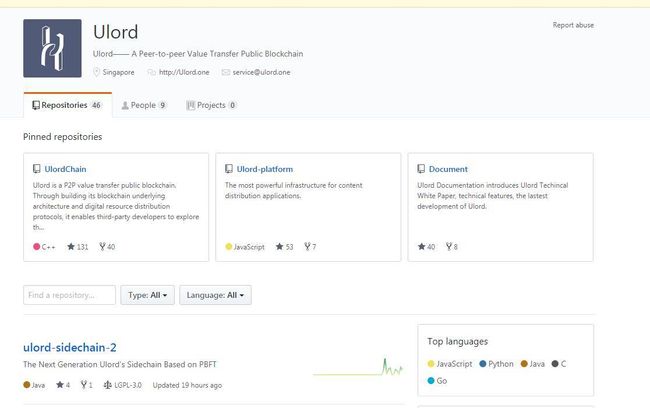Click the repo icon next to Document

click(x=421, y=169)
